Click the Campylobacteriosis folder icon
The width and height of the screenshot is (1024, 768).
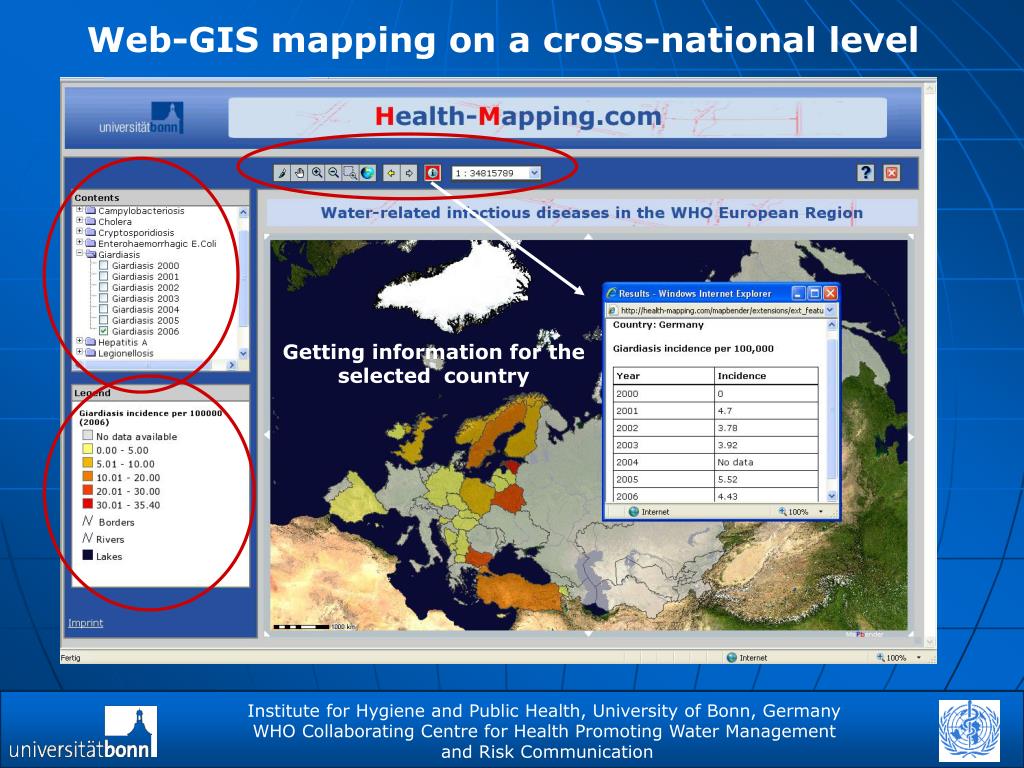[x=91, y=211]
